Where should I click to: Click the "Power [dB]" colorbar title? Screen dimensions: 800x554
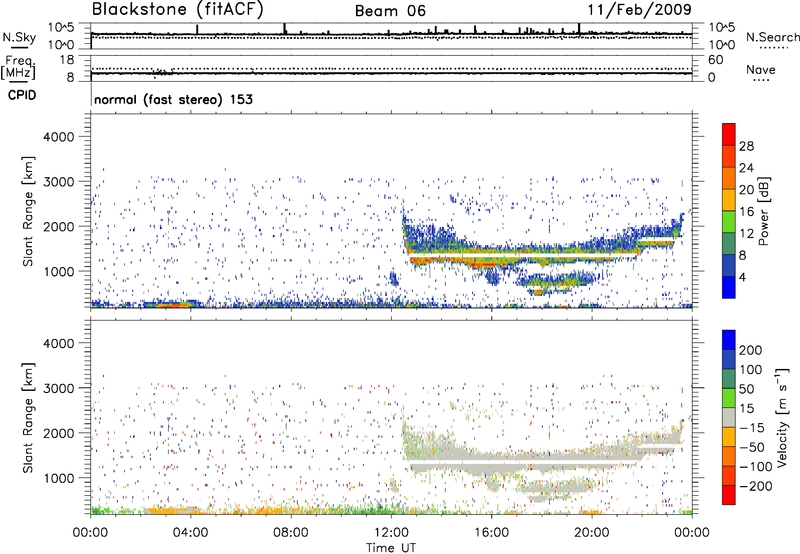[x=763, y=211]
